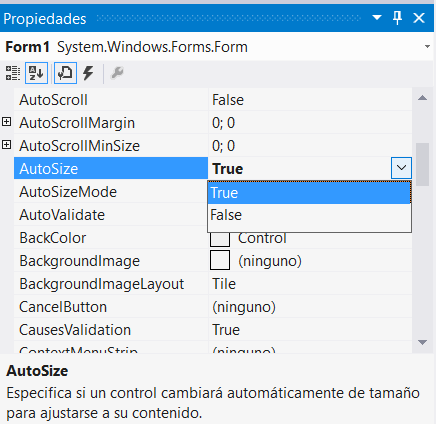
Task: Click the scrollbar down arrow
Action: coord(422,342)
